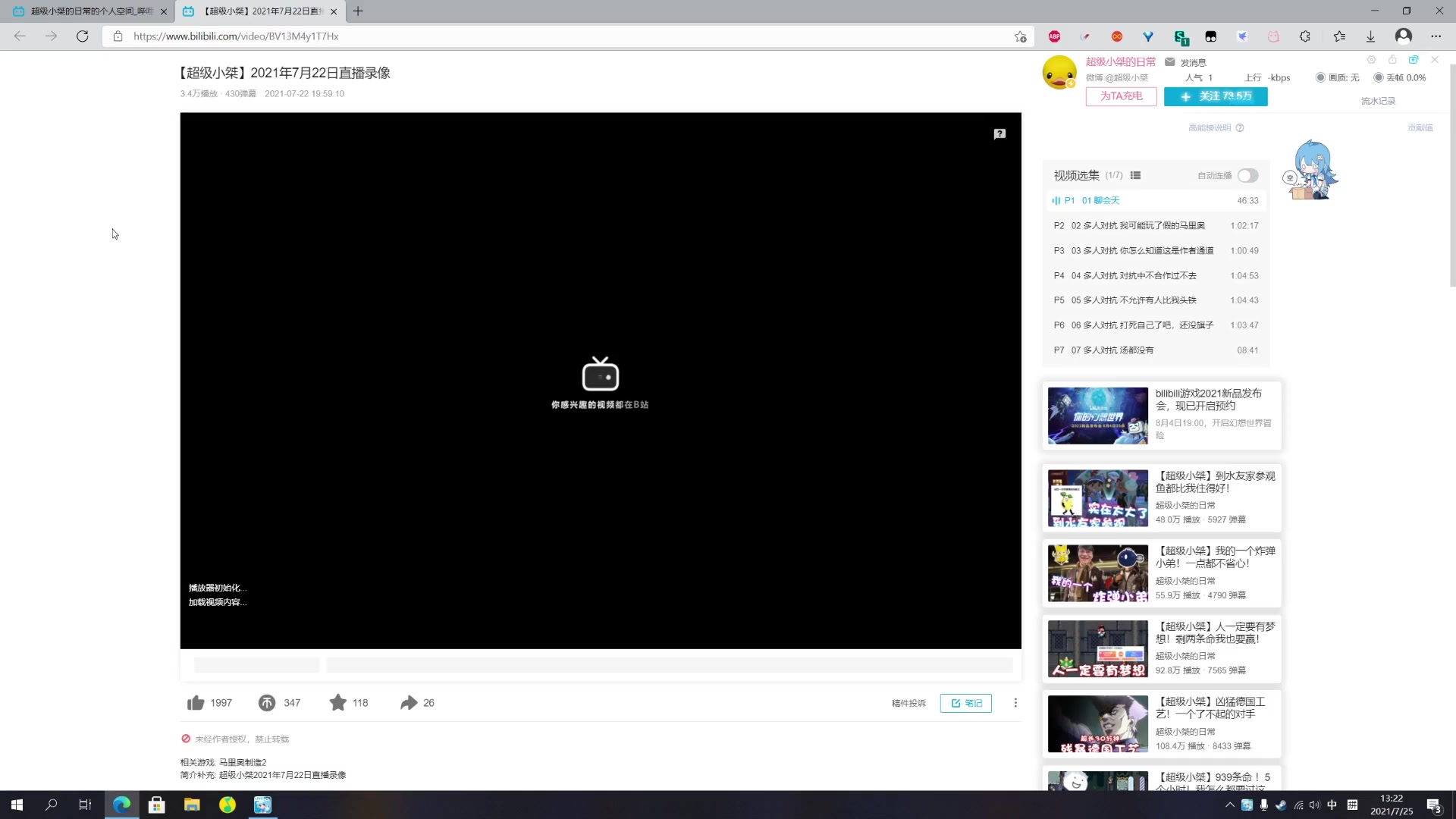Click the pink cat extension icon

pos(1273,36)
